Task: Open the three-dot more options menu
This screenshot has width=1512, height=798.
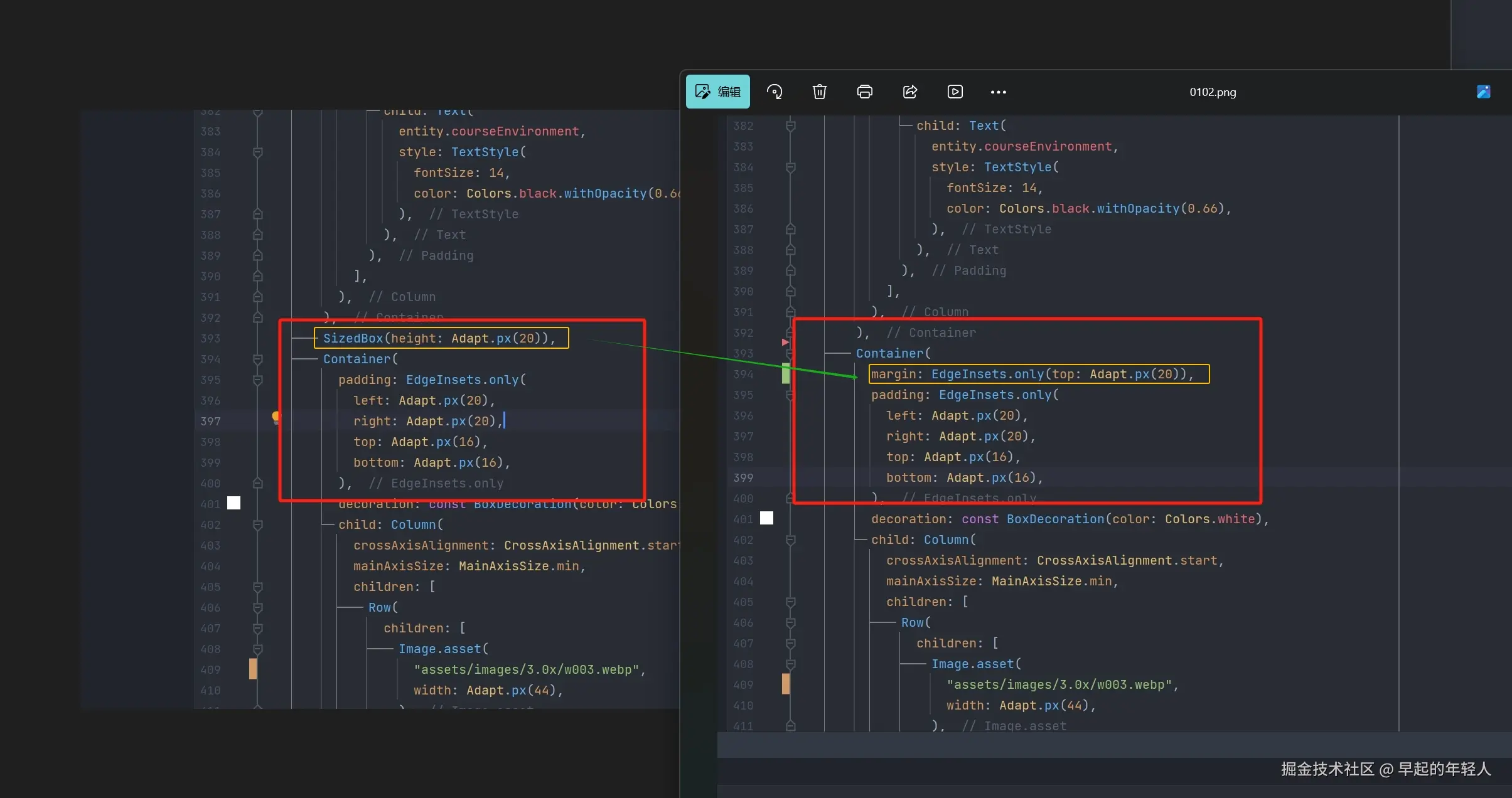Action: (998, 92)
